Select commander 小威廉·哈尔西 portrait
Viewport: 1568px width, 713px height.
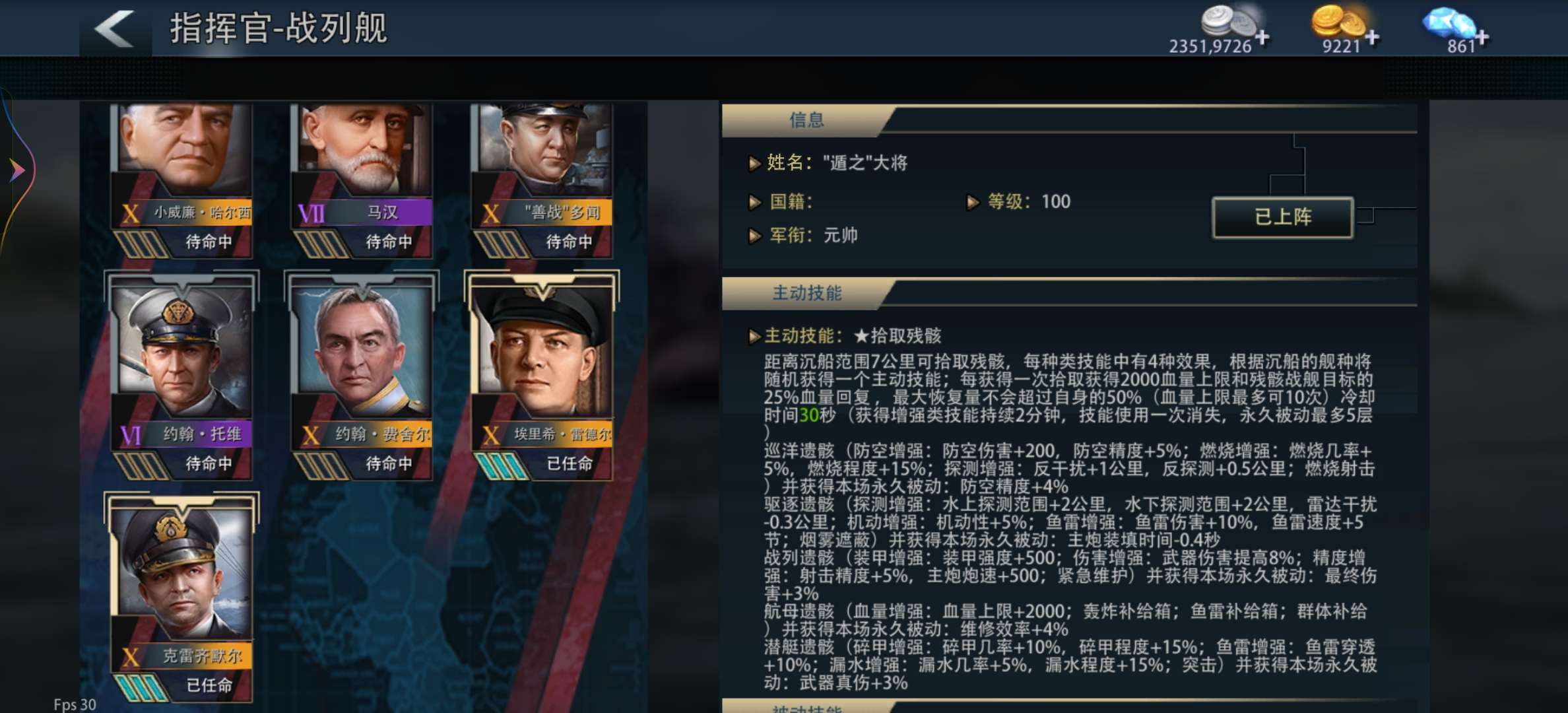(x=182, y=179)
